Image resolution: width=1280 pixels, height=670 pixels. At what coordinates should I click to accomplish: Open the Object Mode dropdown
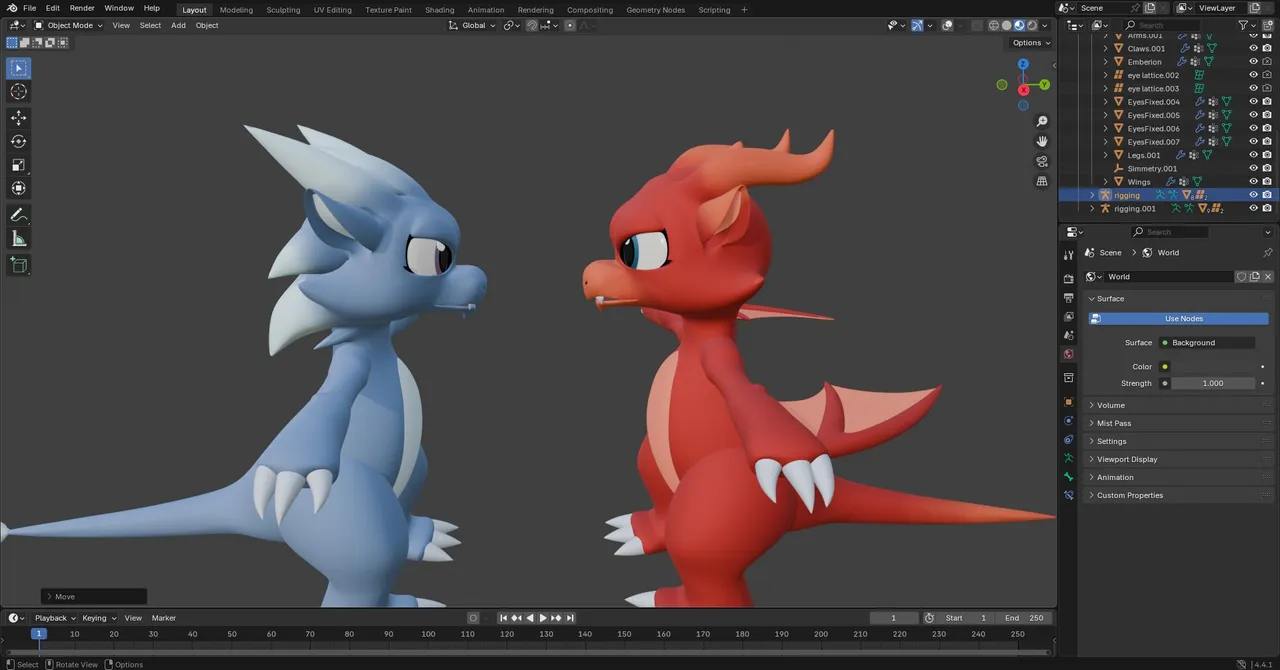[x=68, y=25]
